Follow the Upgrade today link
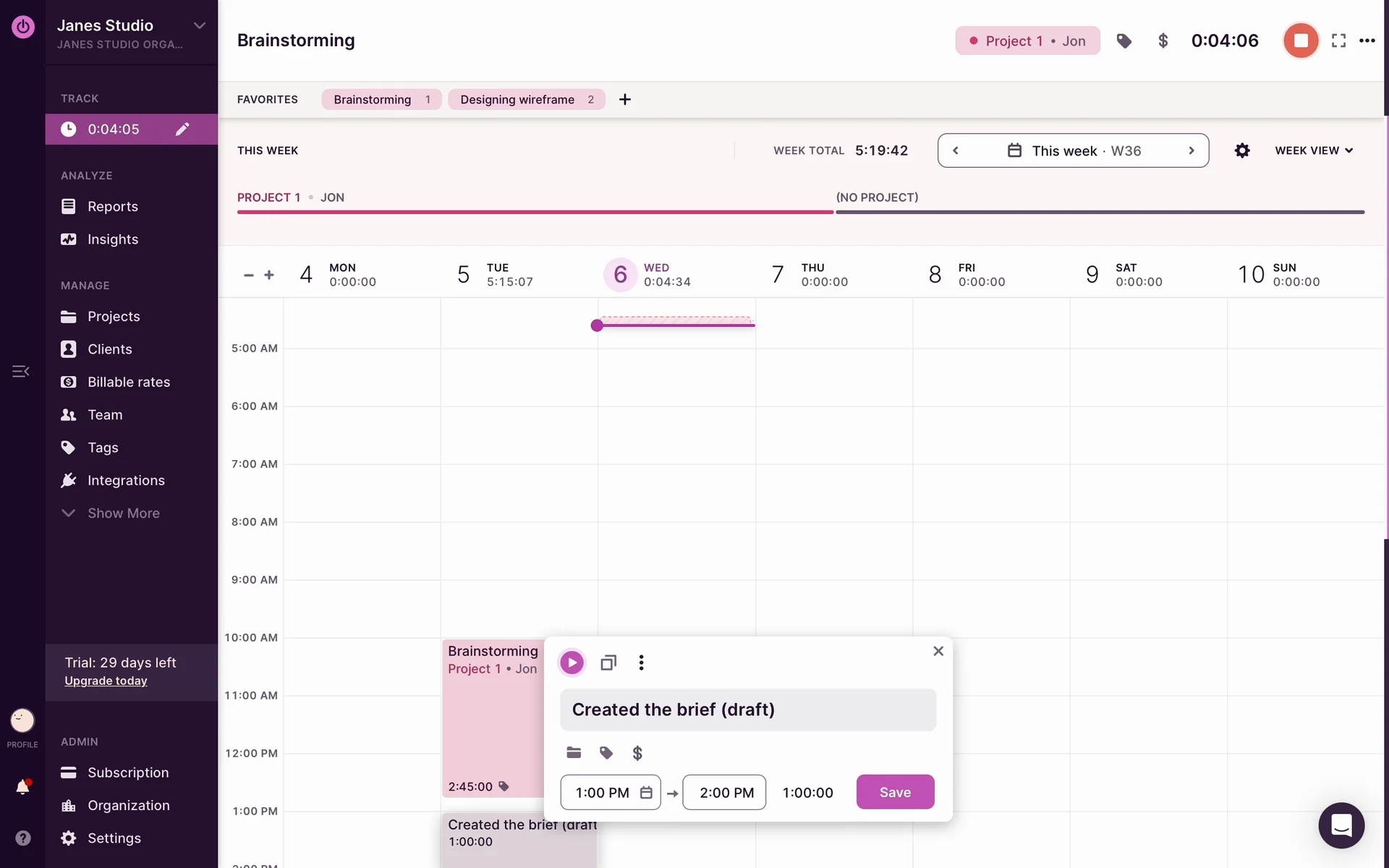 106,681
